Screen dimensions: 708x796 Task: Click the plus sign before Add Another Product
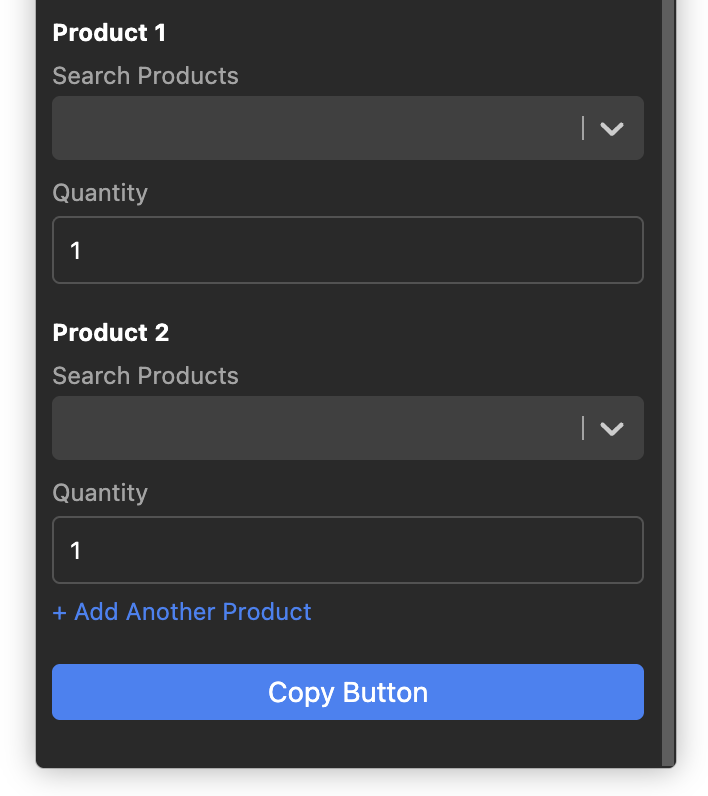tap(60, 612)
